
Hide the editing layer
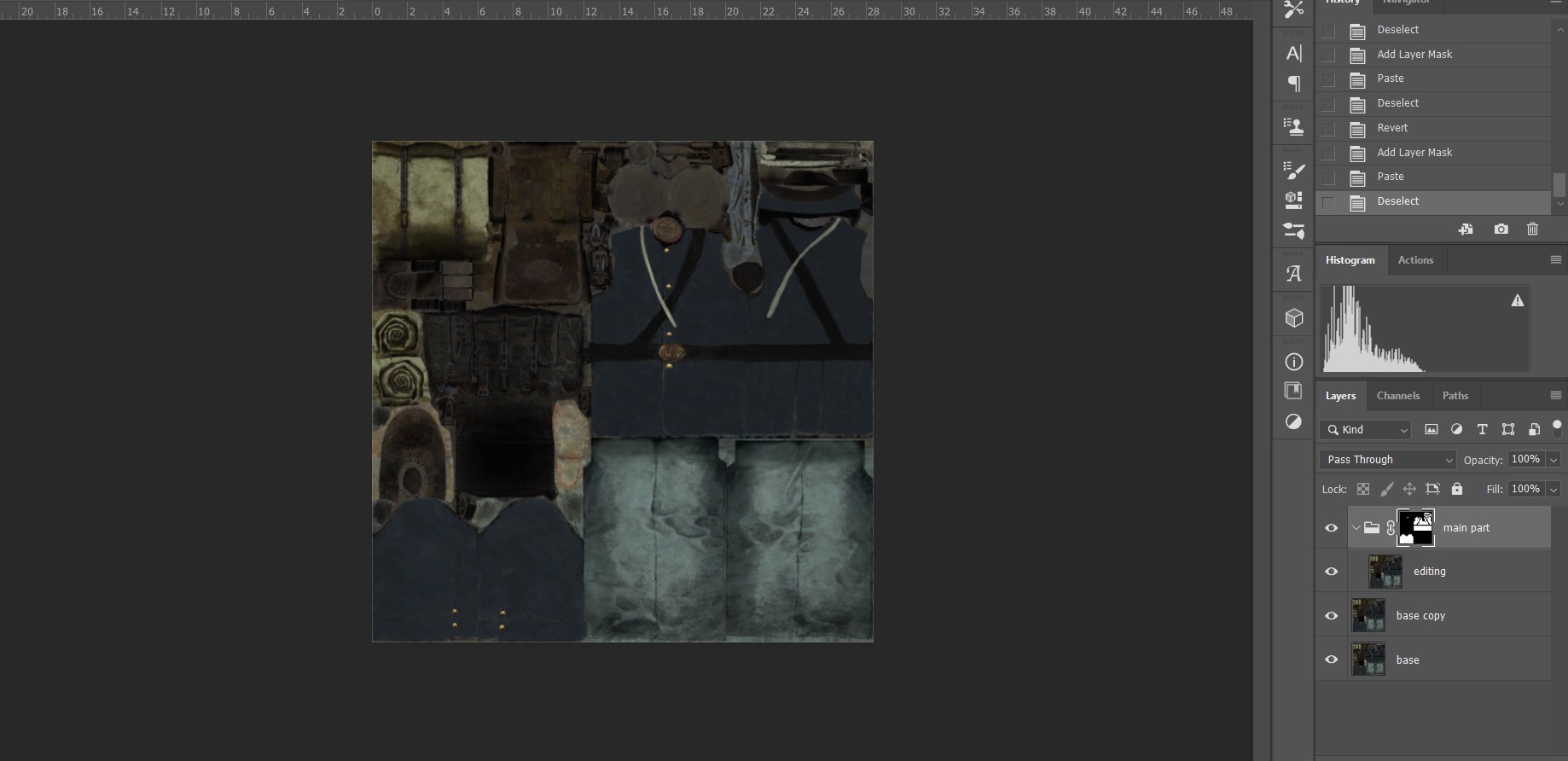point(1331,572)
